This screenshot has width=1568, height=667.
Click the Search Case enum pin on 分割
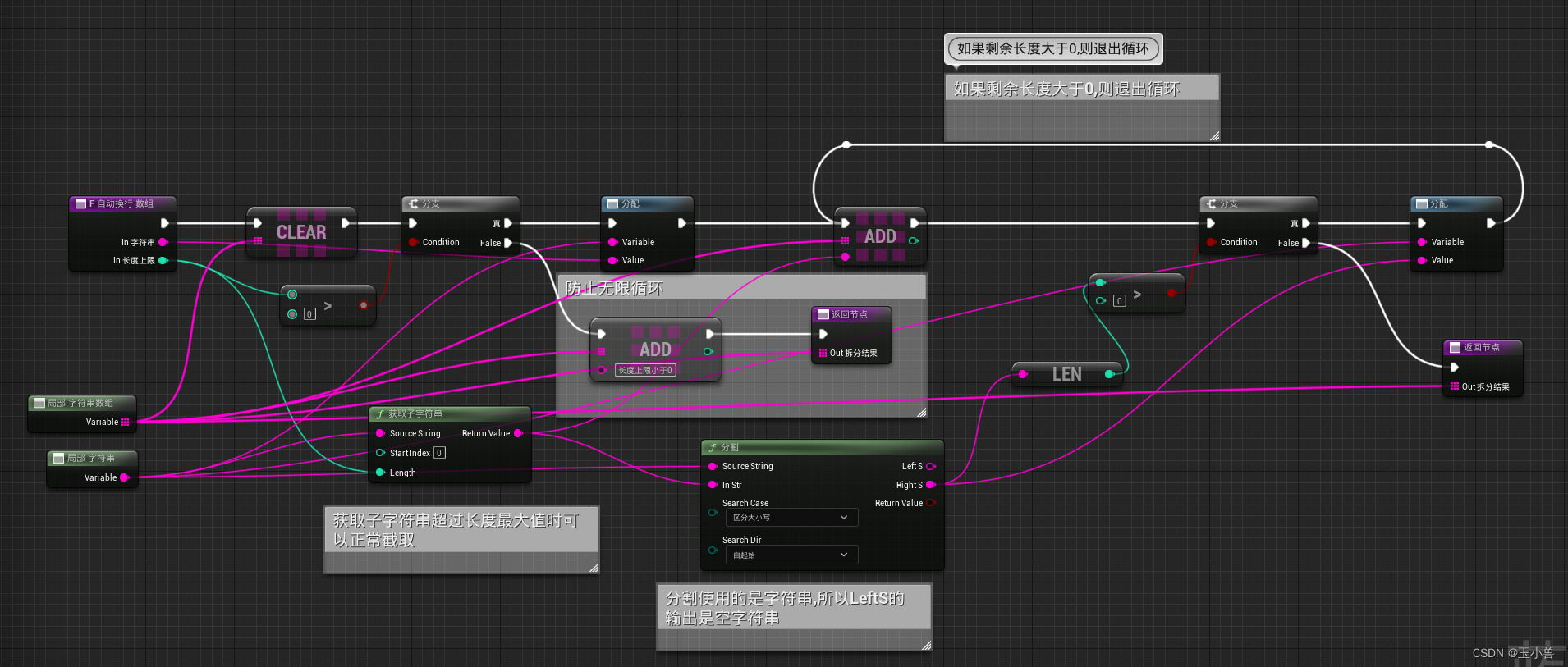tap(713, 513)
